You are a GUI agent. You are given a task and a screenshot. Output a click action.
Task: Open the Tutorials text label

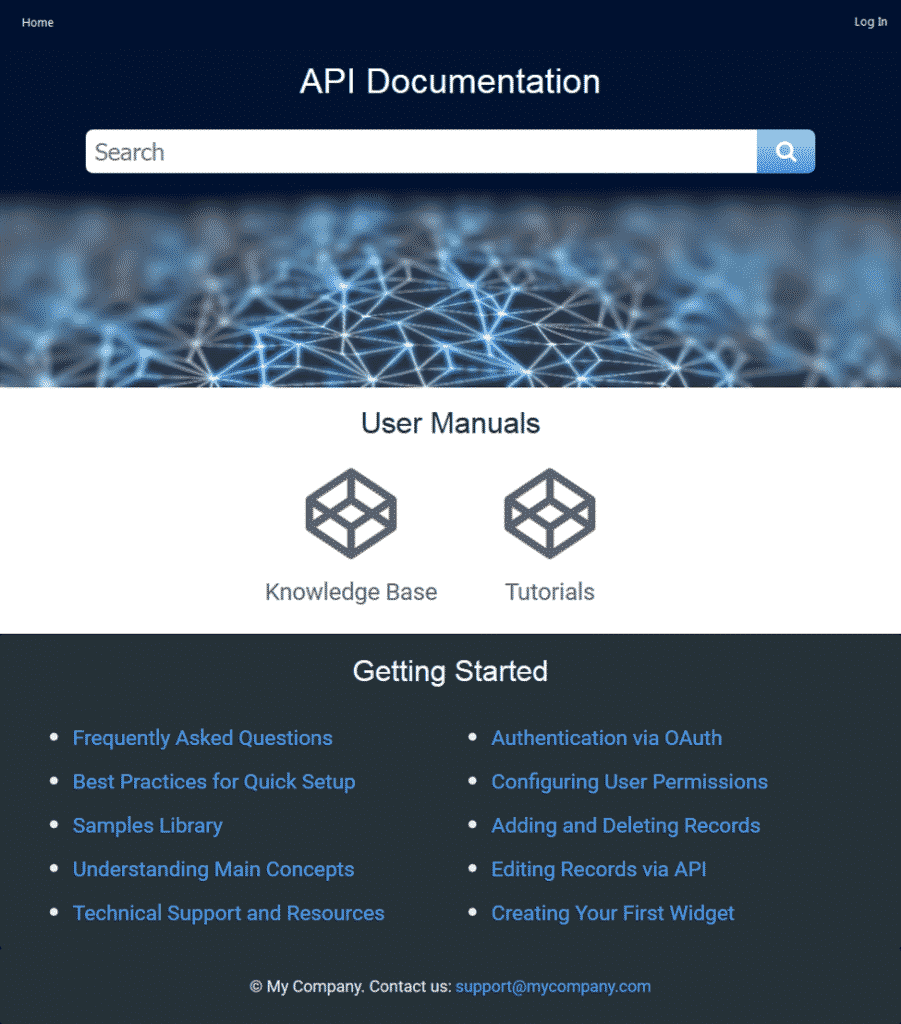pos(549,592)
